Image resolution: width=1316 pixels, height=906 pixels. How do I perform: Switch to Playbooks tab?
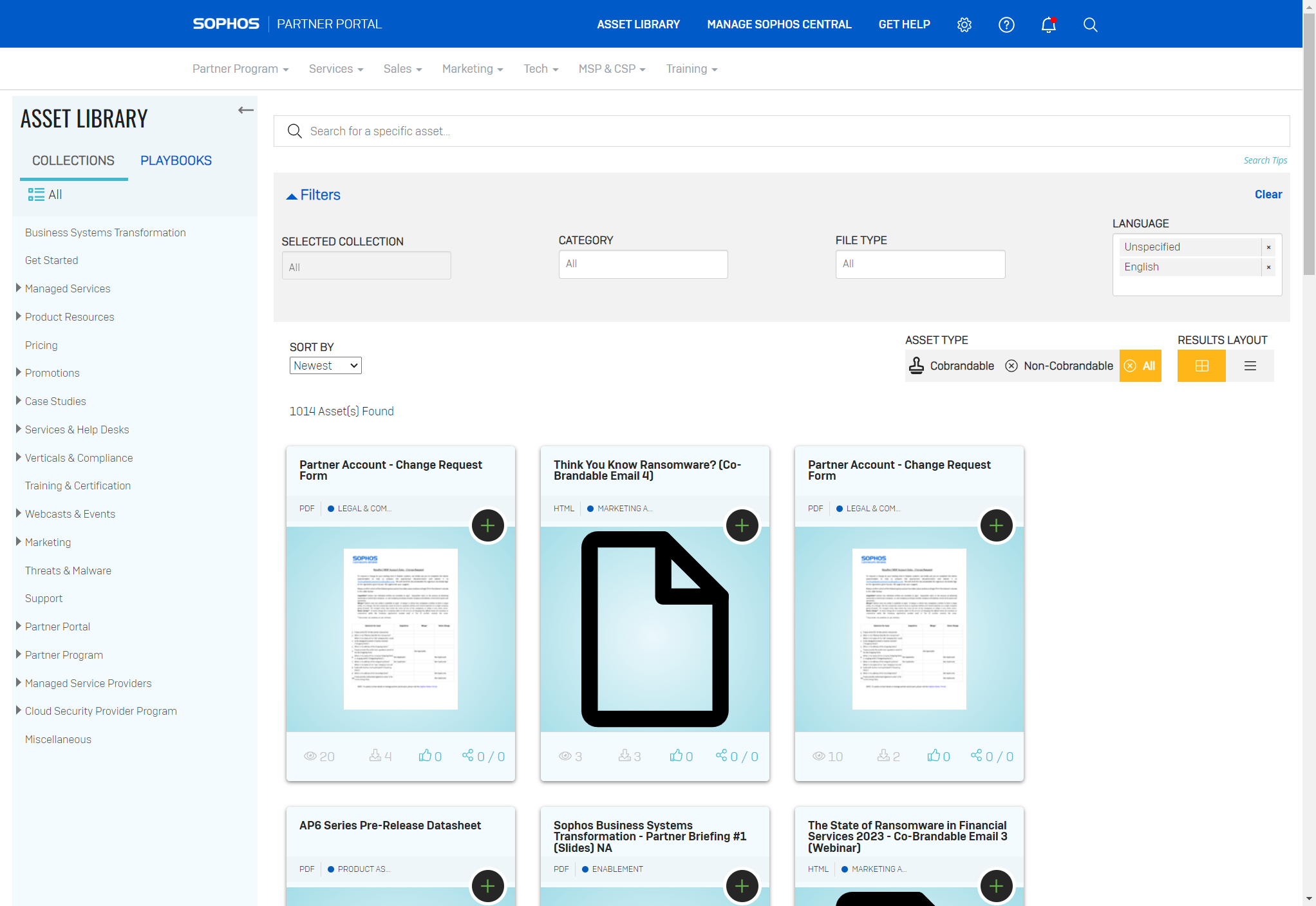176,160
